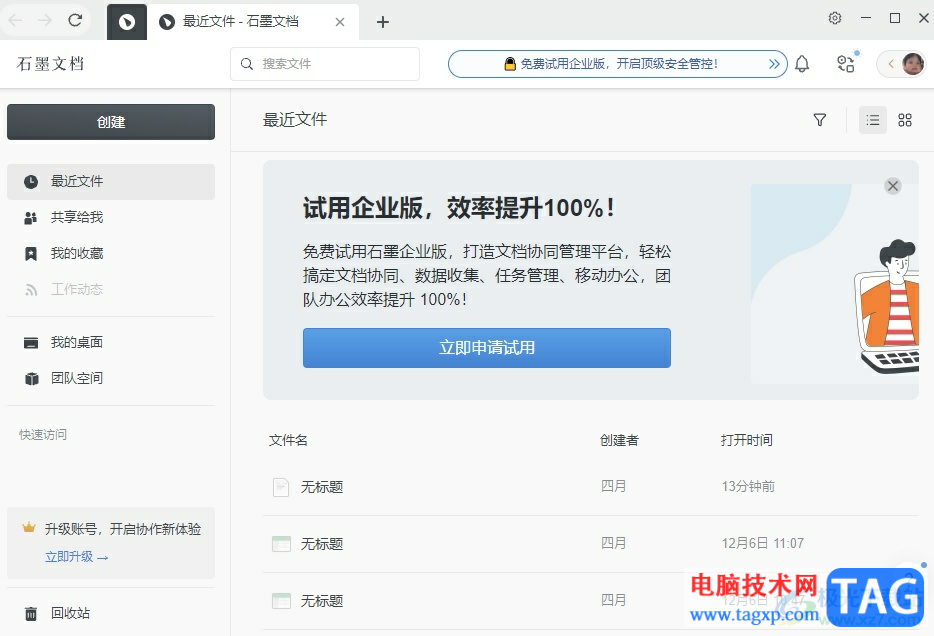Switch to list view
The image size is (934, 636).
click(873, 120)
